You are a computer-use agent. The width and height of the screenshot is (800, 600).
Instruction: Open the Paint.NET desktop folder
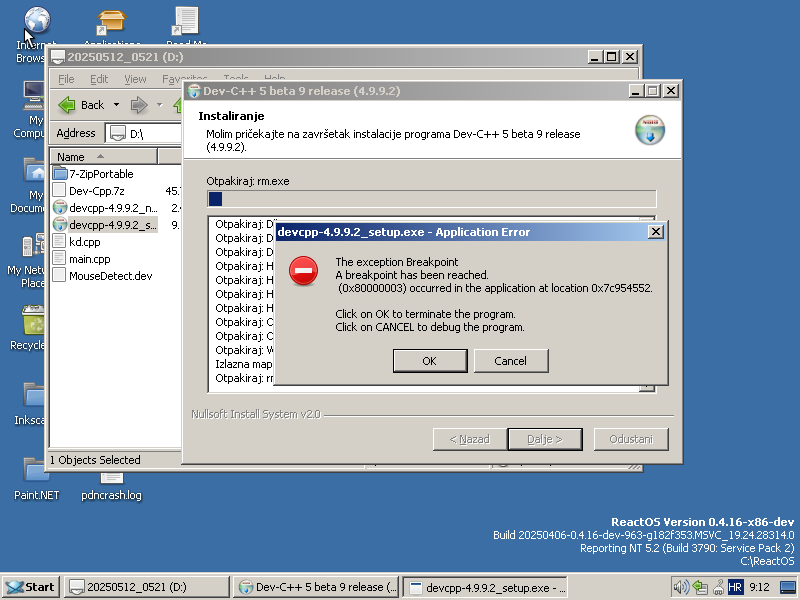pos(36,479)
